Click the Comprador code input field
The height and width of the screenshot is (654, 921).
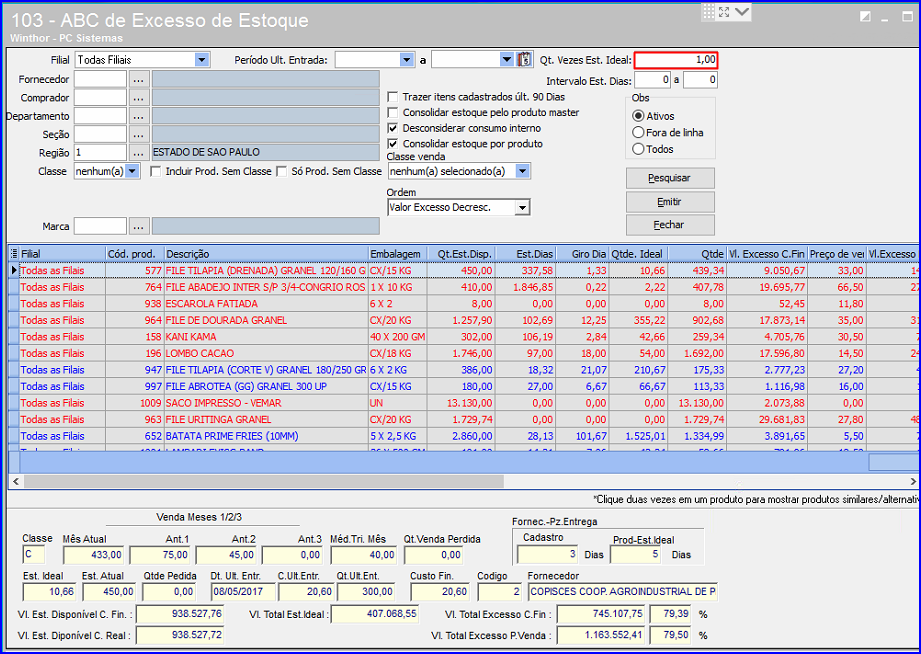100,98
